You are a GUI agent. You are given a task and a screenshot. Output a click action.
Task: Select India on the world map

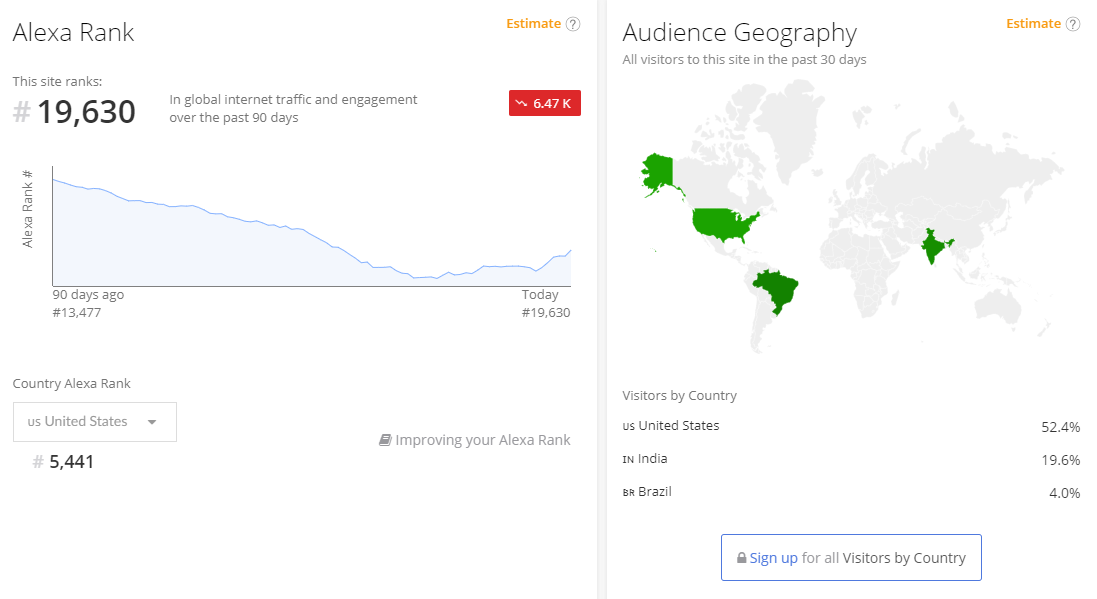click(x=933, y=247)
